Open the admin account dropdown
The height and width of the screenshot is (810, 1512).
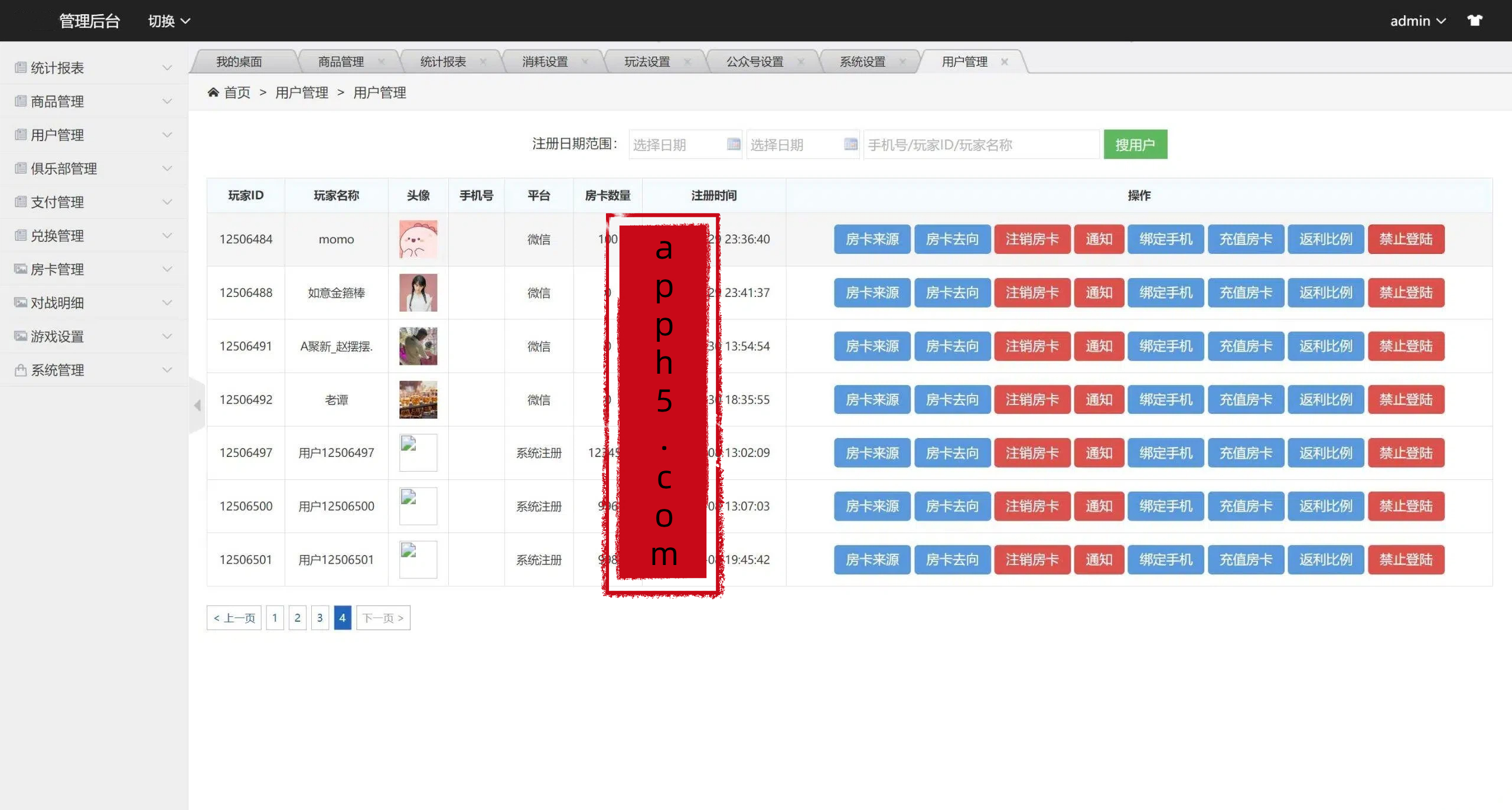click(1417, 21)
